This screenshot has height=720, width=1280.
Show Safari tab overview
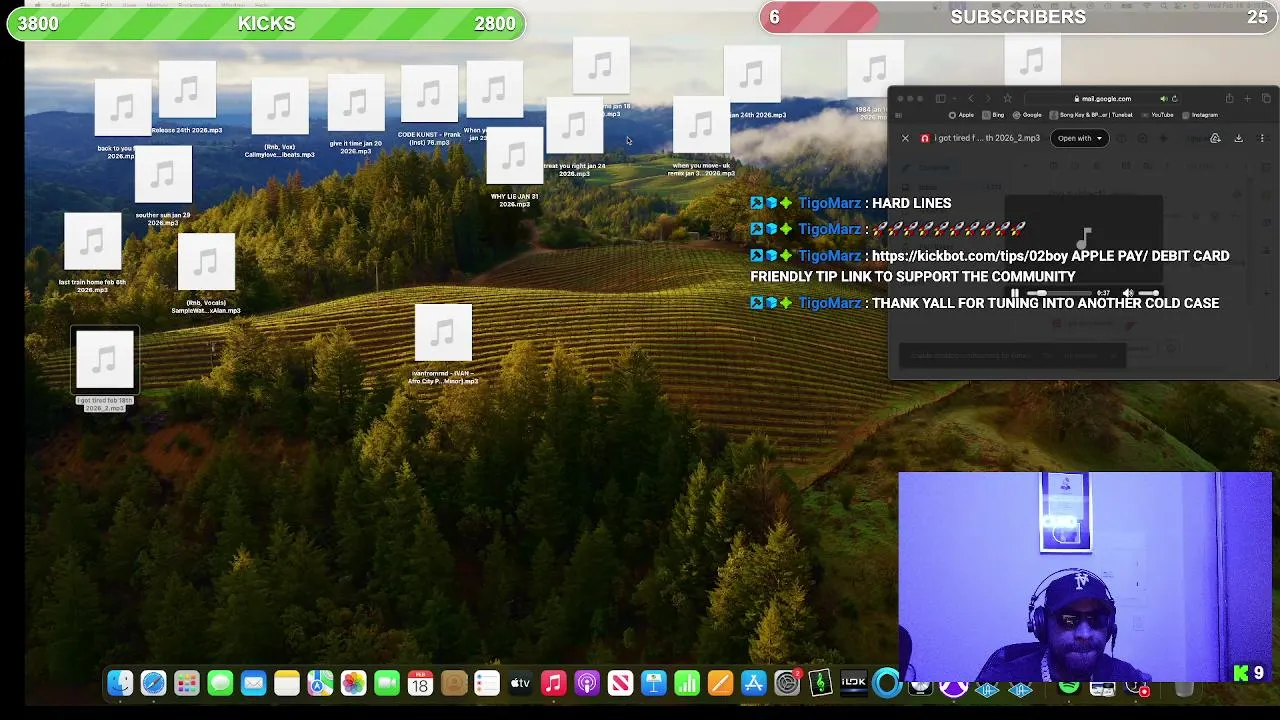point(1266,99)
